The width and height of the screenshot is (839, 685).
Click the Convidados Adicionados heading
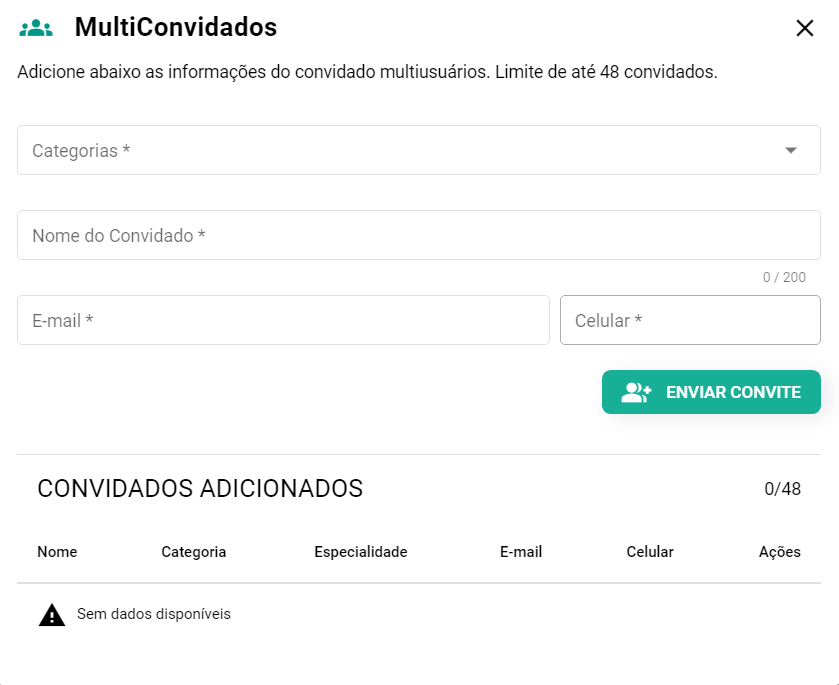[x=200, y=489]
